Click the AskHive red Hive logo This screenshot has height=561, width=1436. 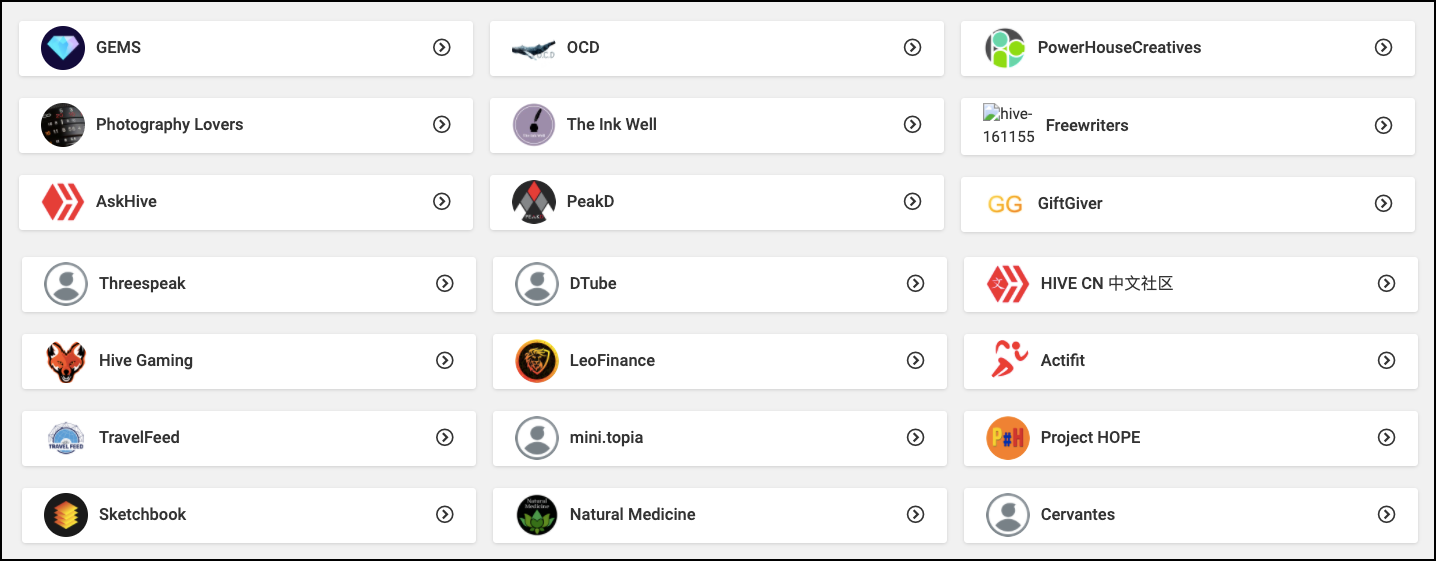[63, 202]
